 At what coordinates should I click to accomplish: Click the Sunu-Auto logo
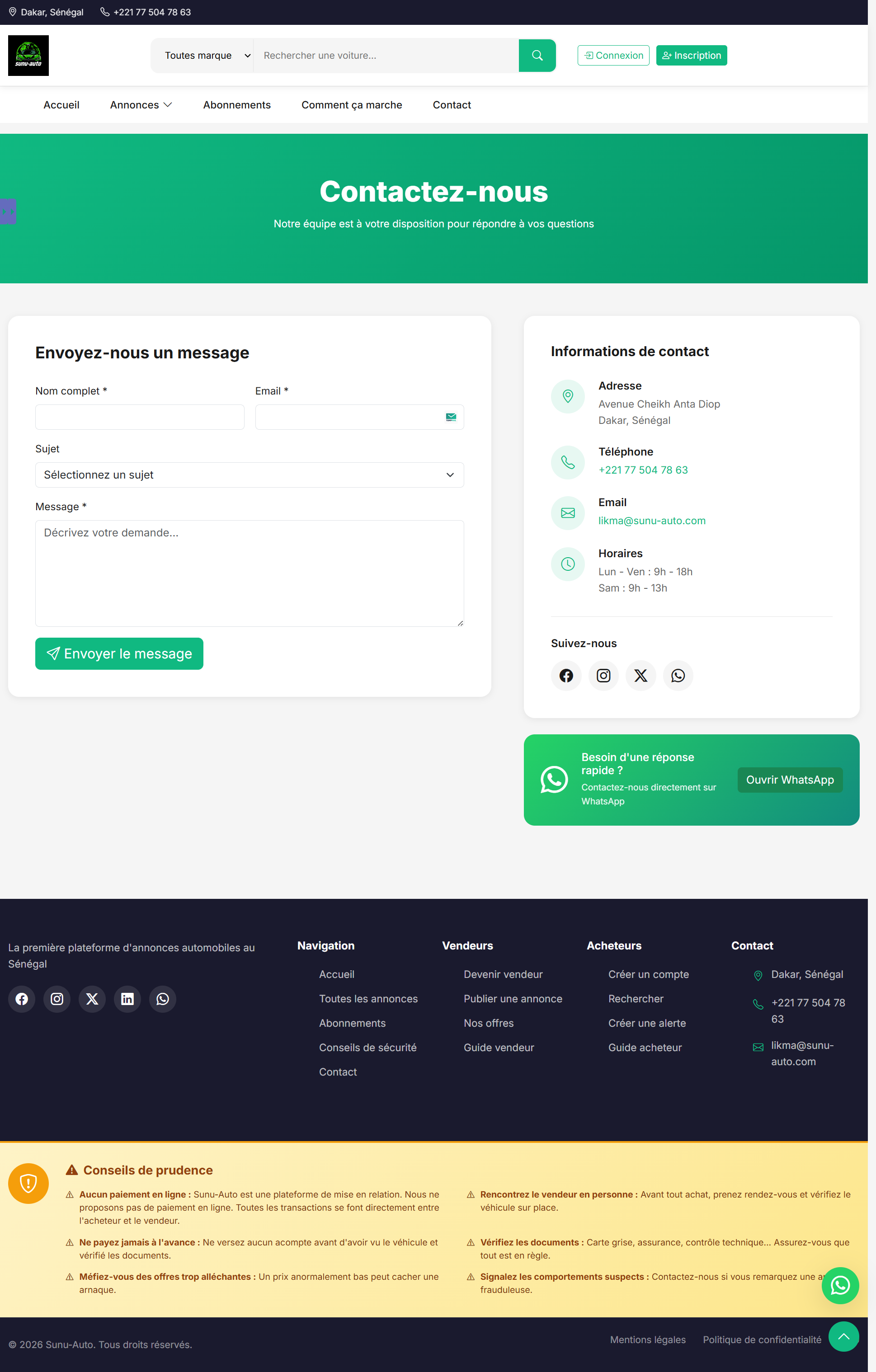[x=28, y=55]
